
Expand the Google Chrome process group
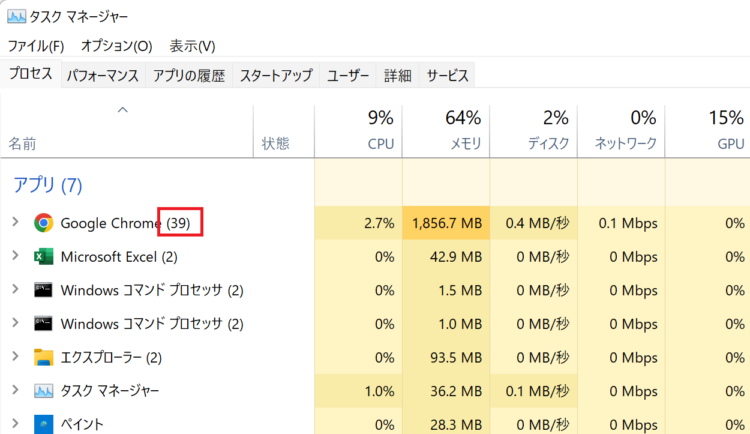pos(15,222)
